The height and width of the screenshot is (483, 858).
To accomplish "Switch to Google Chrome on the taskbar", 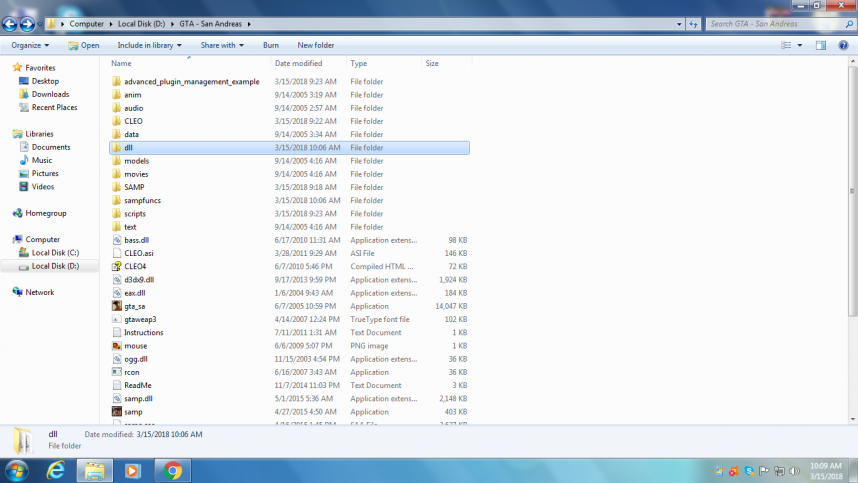I will tap(172, 470).
